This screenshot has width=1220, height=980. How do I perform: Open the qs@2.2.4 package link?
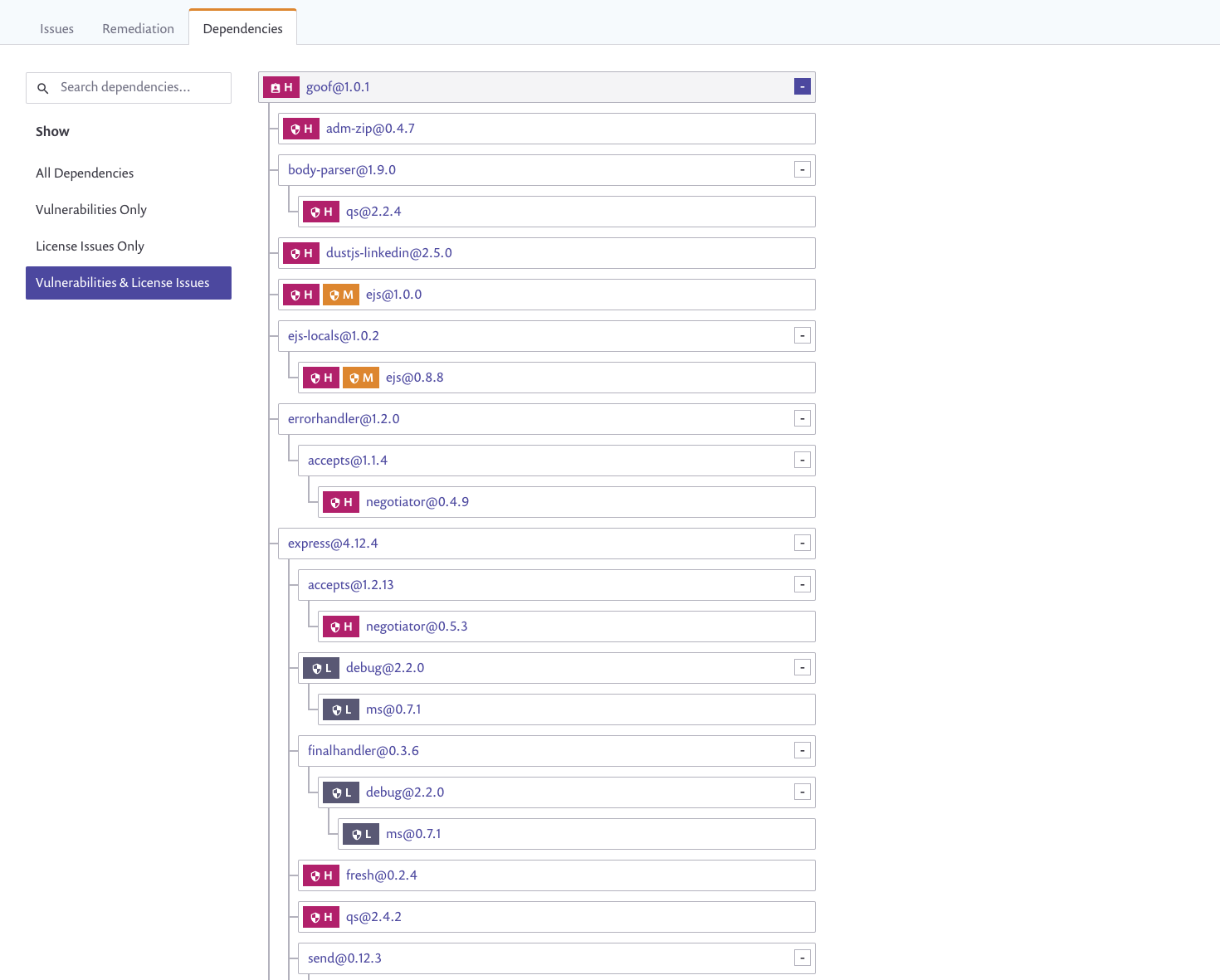373,212
